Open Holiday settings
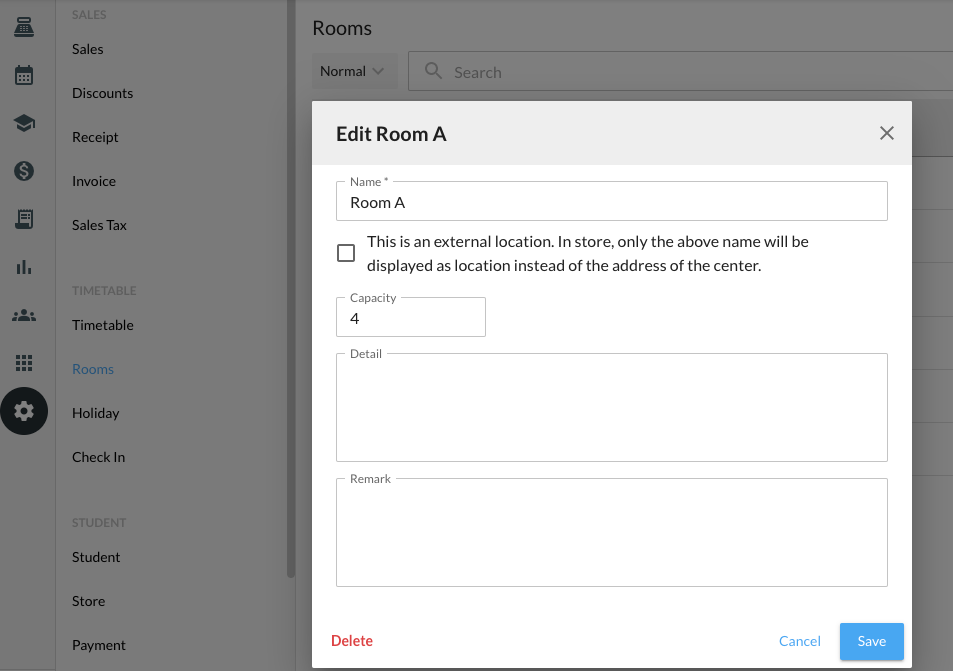The width and height of the screenshot is (953, 671). pyautogui.click(x=95, y=413)
